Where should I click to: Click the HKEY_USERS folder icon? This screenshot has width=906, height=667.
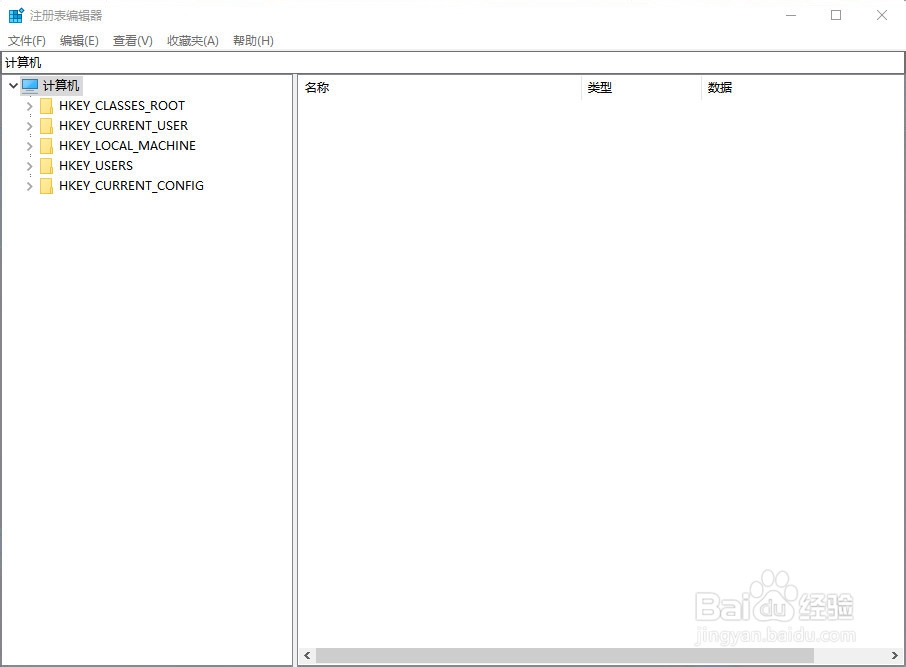pyautogui.click(x=47, y=165)
